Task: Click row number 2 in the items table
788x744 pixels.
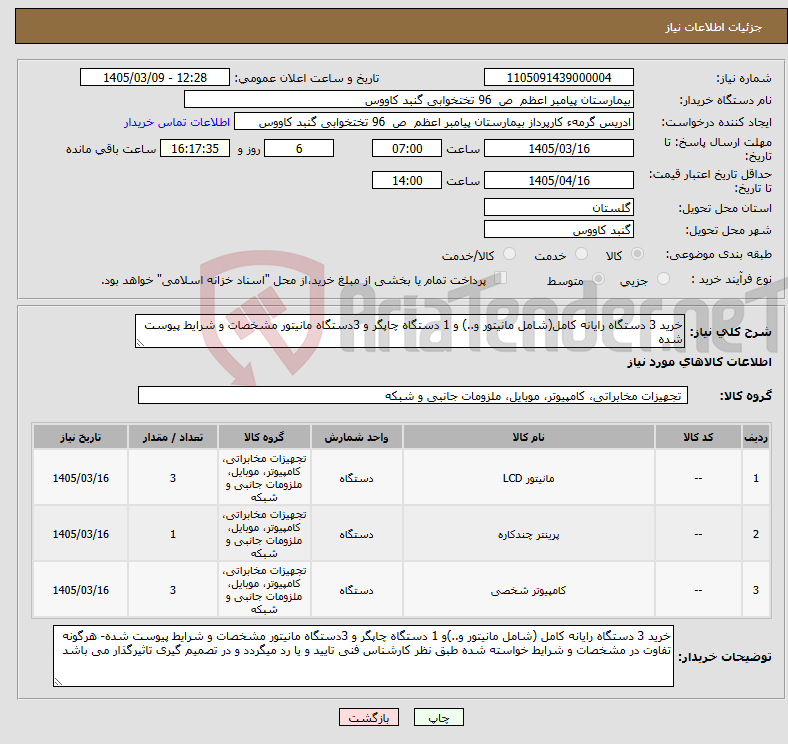Action: [x=756, y=534]
